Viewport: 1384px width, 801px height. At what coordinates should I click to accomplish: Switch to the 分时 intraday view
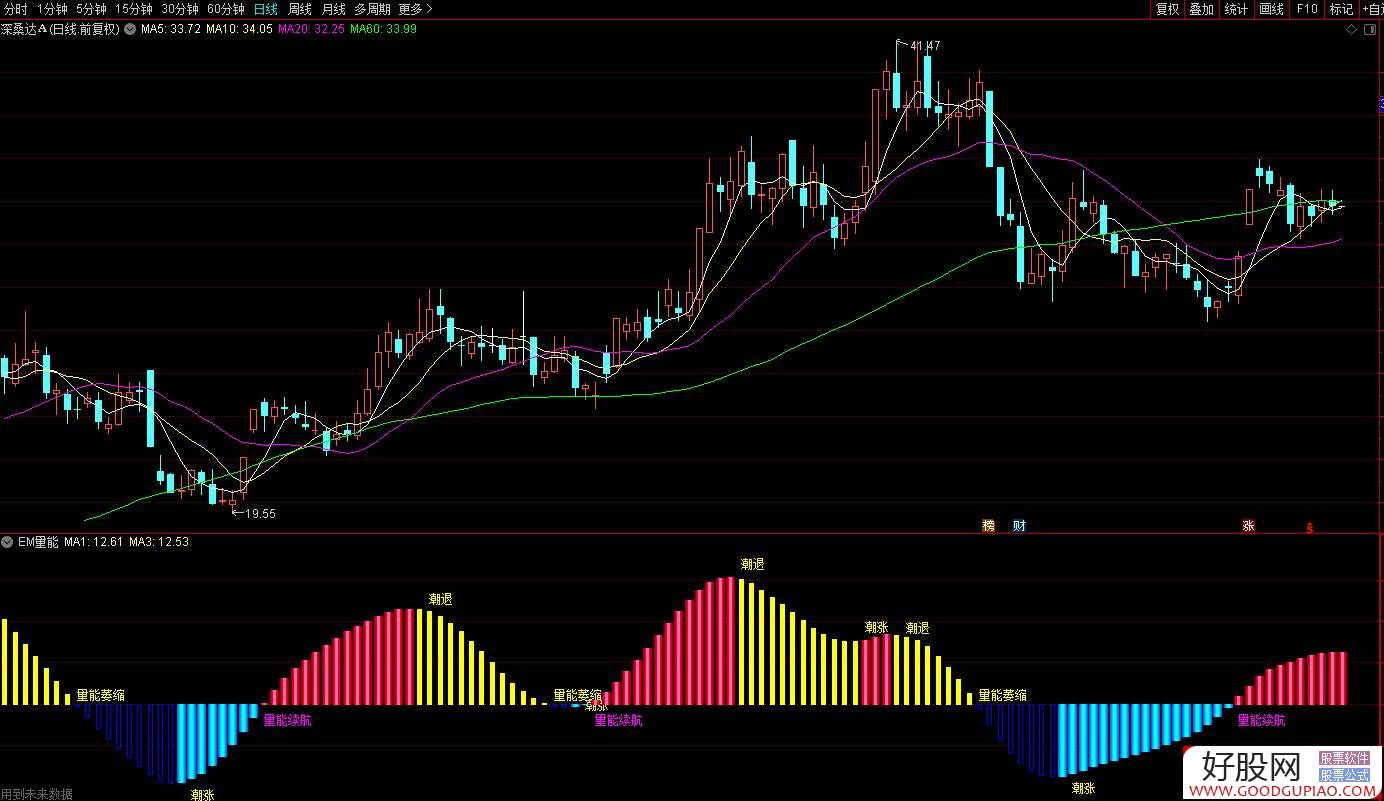16,9
